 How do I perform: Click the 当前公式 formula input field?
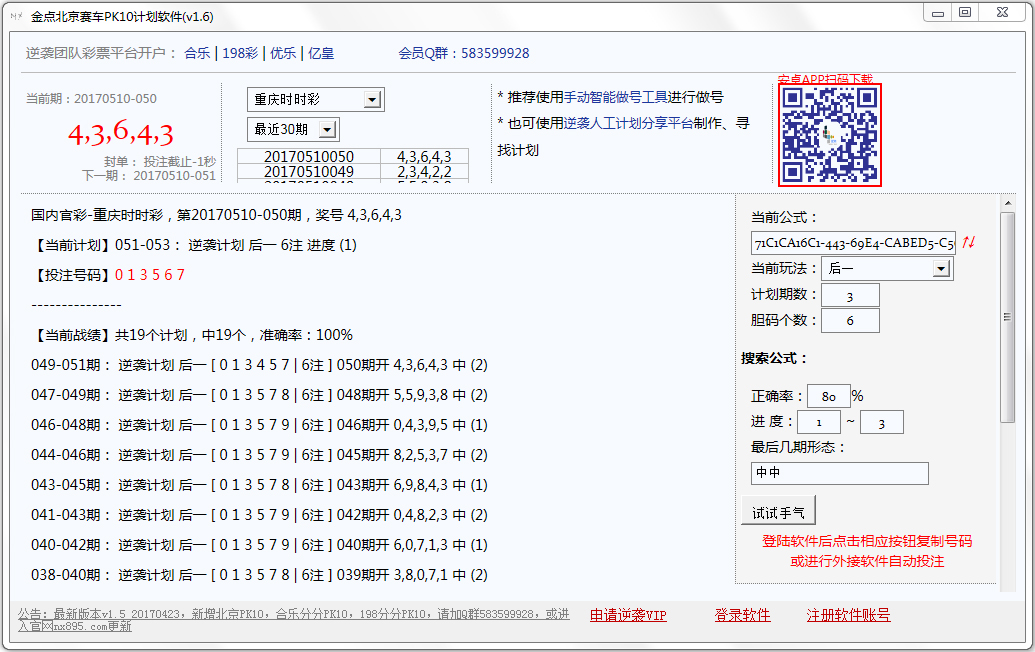(x=853, y=243)
